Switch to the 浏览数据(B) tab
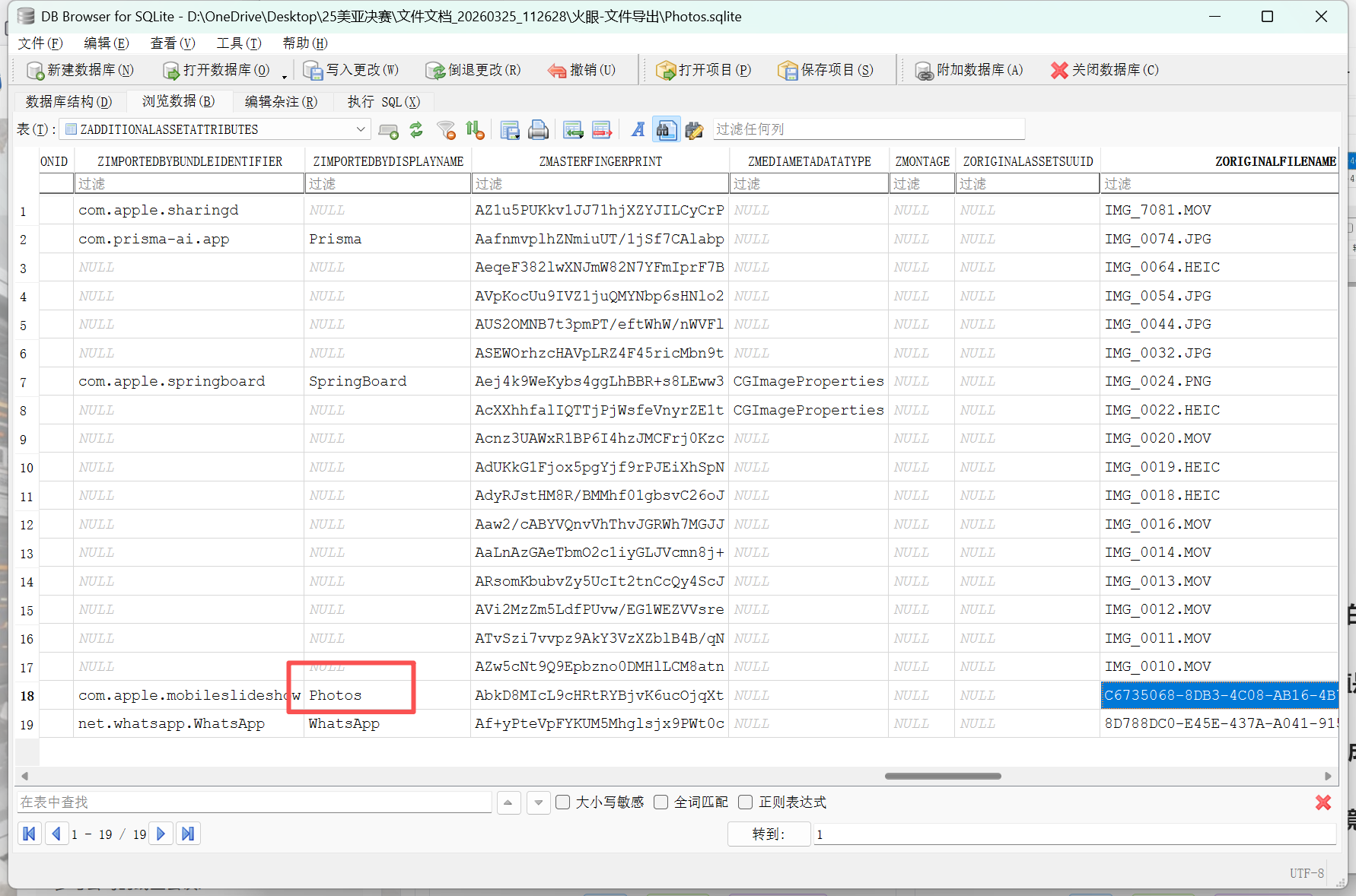This screenshot has height=896, width=1356. point(178,101)
